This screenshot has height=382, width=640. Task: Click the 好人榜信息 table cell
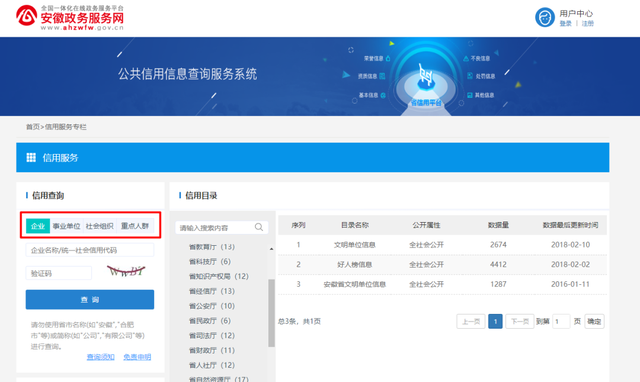tap(355, 264)
